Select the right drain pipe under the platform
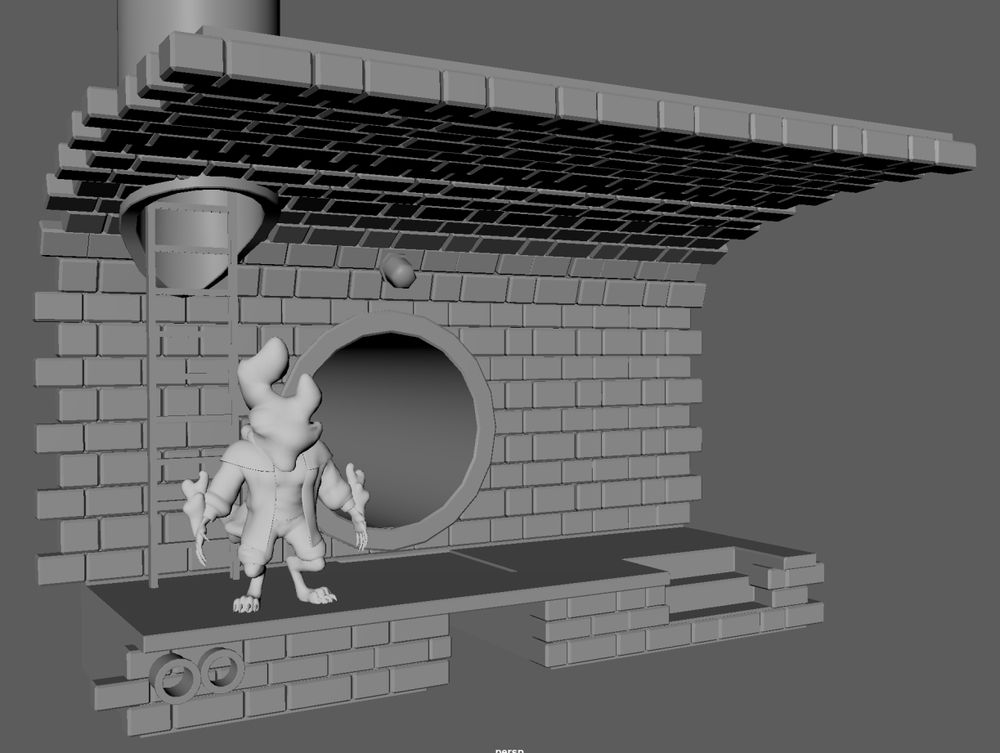The height and width of the screenshot is (753, 1000). tap(221, 669)
